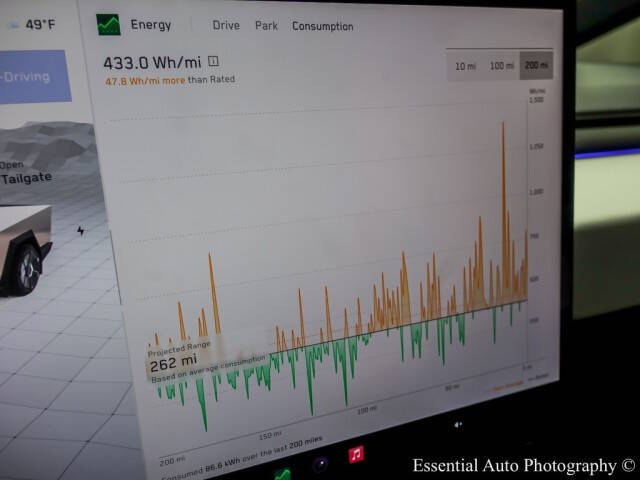Open the info icon beside 433.0 Wh/mi
Image resolution: width=640 pixels, height=480 pixels.
point(213,61)
